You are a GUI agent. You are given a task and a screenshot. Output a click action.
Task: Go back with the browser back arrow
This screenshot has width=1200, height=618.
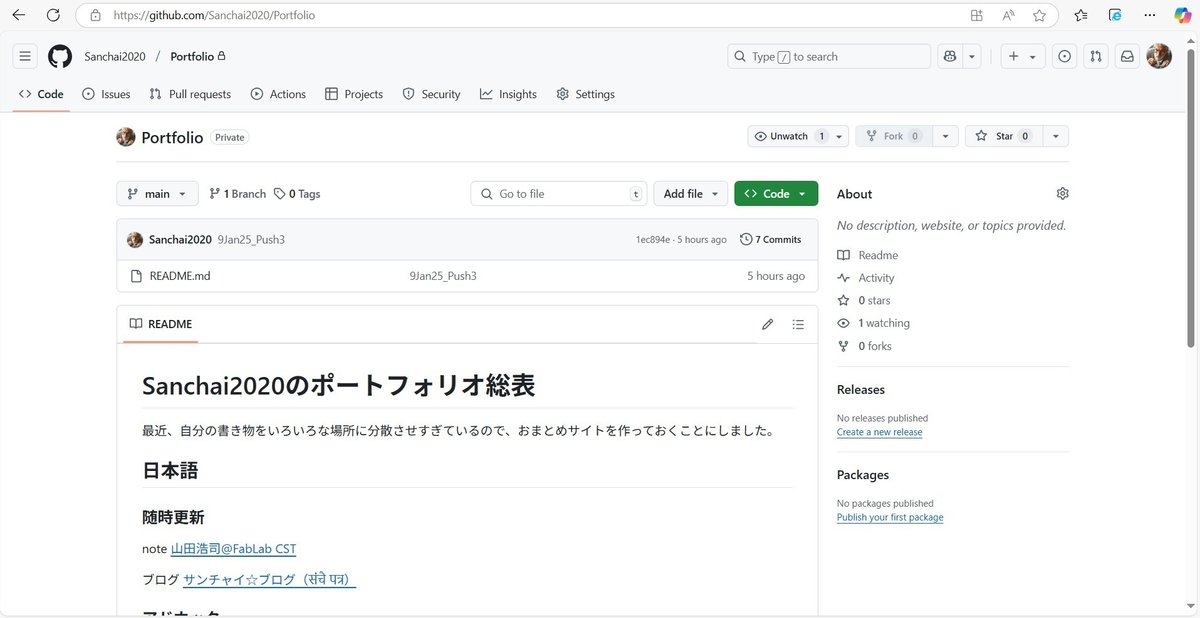coord(19,15)
